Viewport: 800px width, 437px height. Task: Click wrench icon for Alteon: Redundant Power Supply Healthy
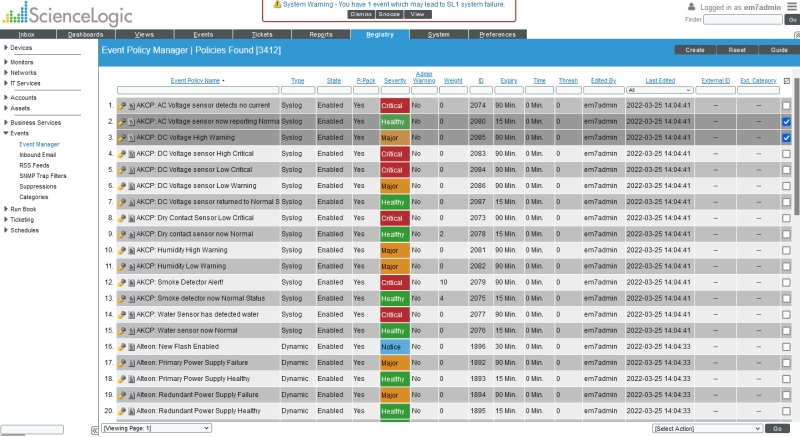pos(122,411)
